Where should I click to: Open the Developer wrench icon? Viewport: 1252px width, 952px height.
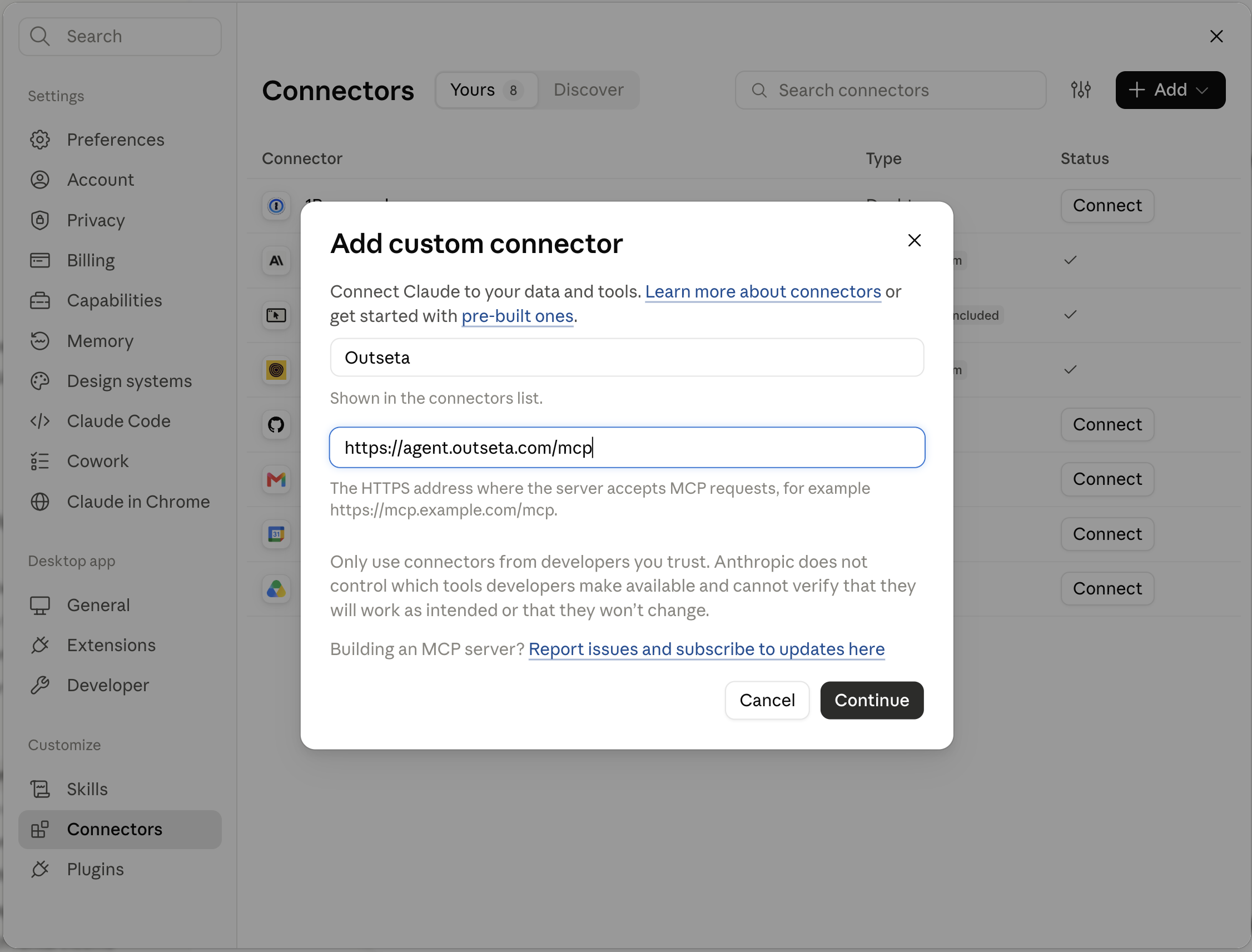click(39, 685)
